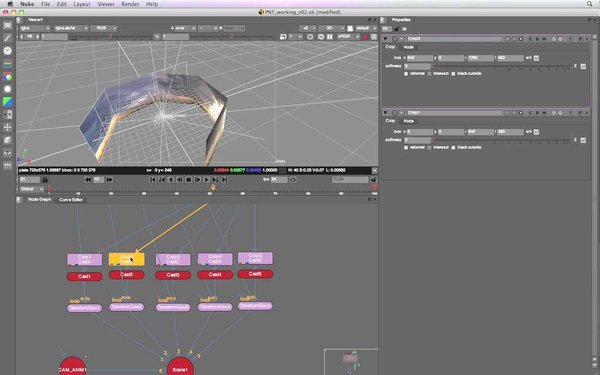
Task: Click the stop playback button
Action: click(188, 179)
